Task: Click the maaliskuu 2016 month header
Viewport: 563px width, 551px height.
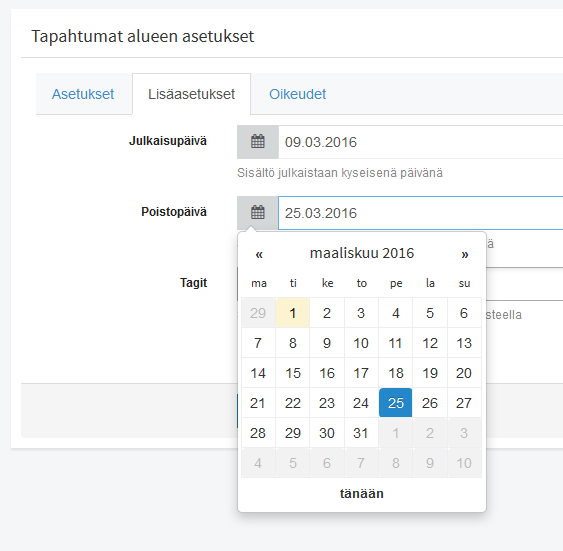Action: tap(362, 253)
